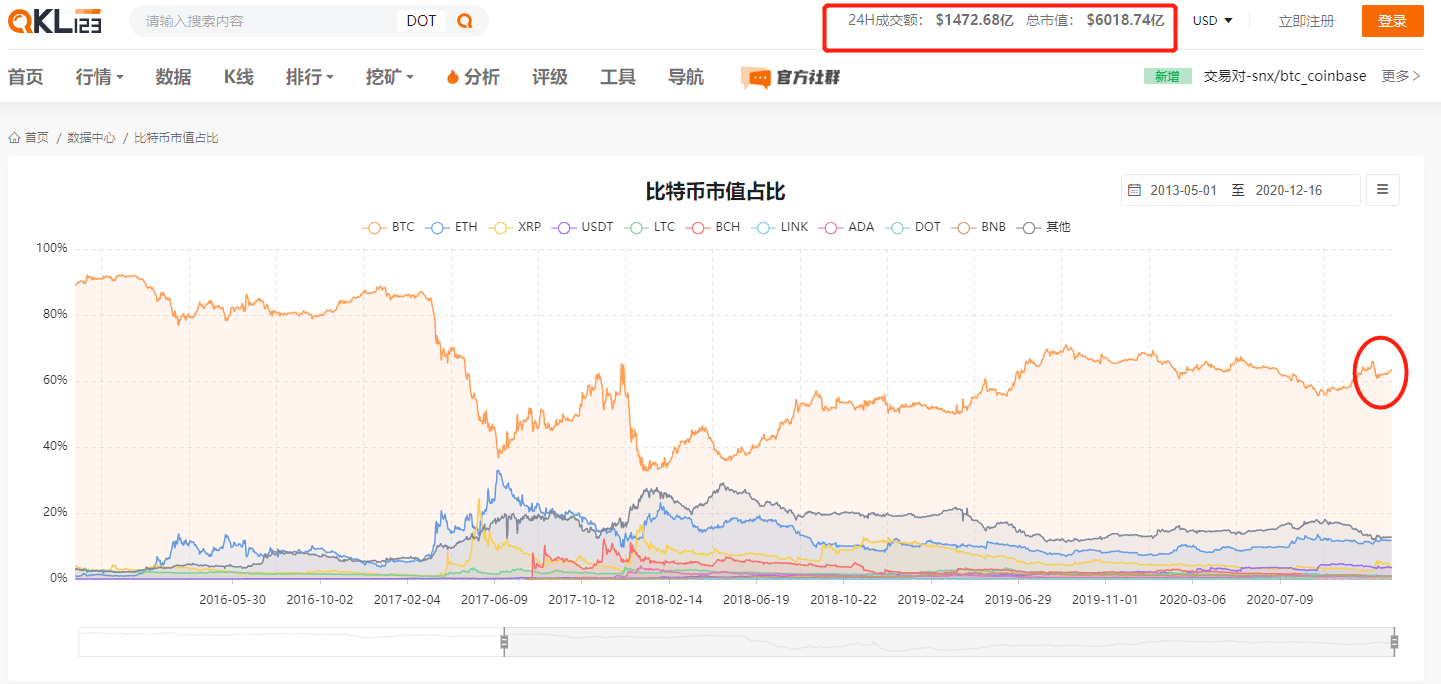This screenshot has width=1441, height=684.
Task: Click 数据中心 in the breadcrumb
Action: point(91,138)
